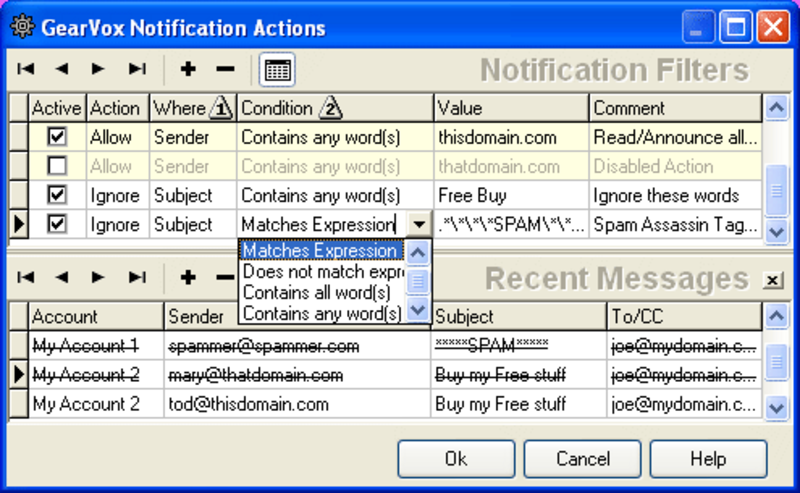The image size is (800, 493).
Task: Check Active for thatdomain.com disabled rule
Action: (x=57, y=165)
